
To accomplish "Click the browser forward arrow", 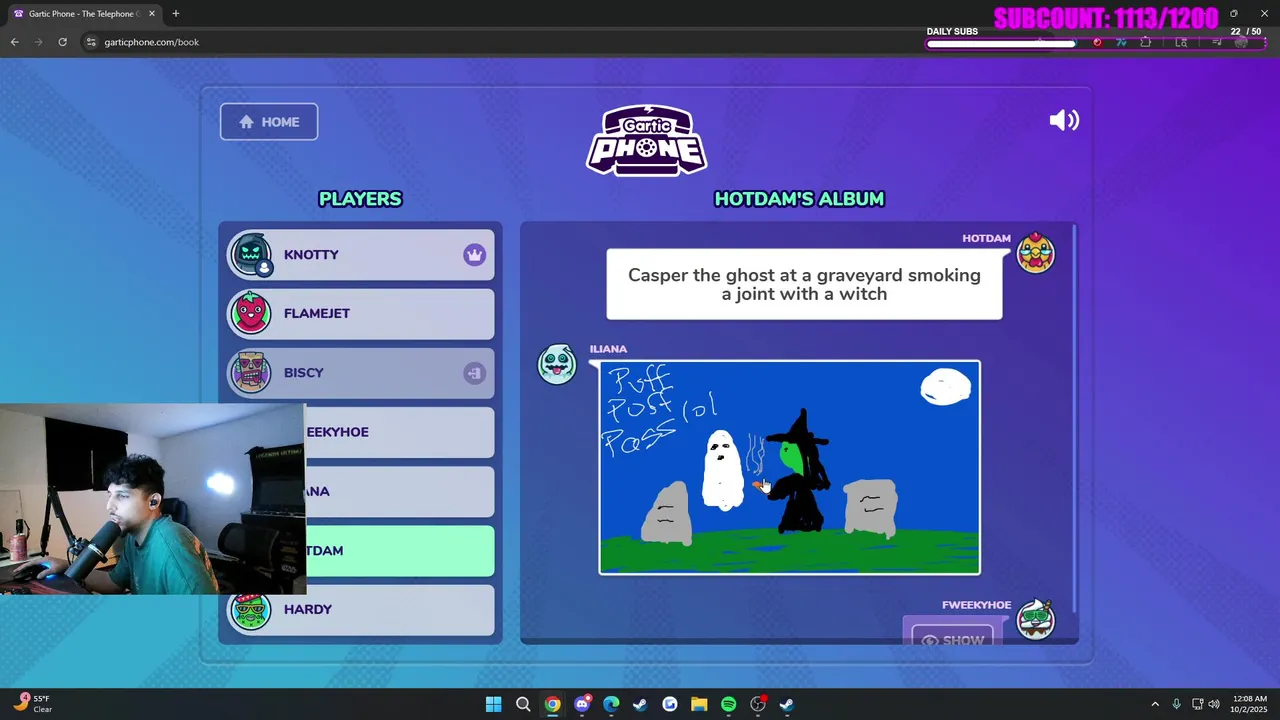I will pos(38,42).
